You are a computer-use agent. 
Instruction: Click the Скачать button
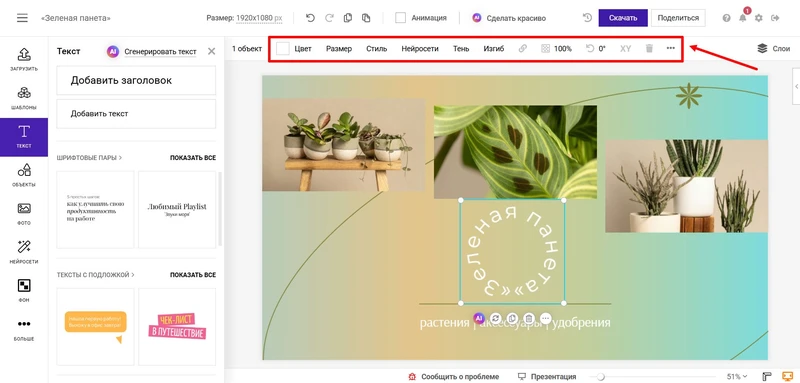[623, 18]
